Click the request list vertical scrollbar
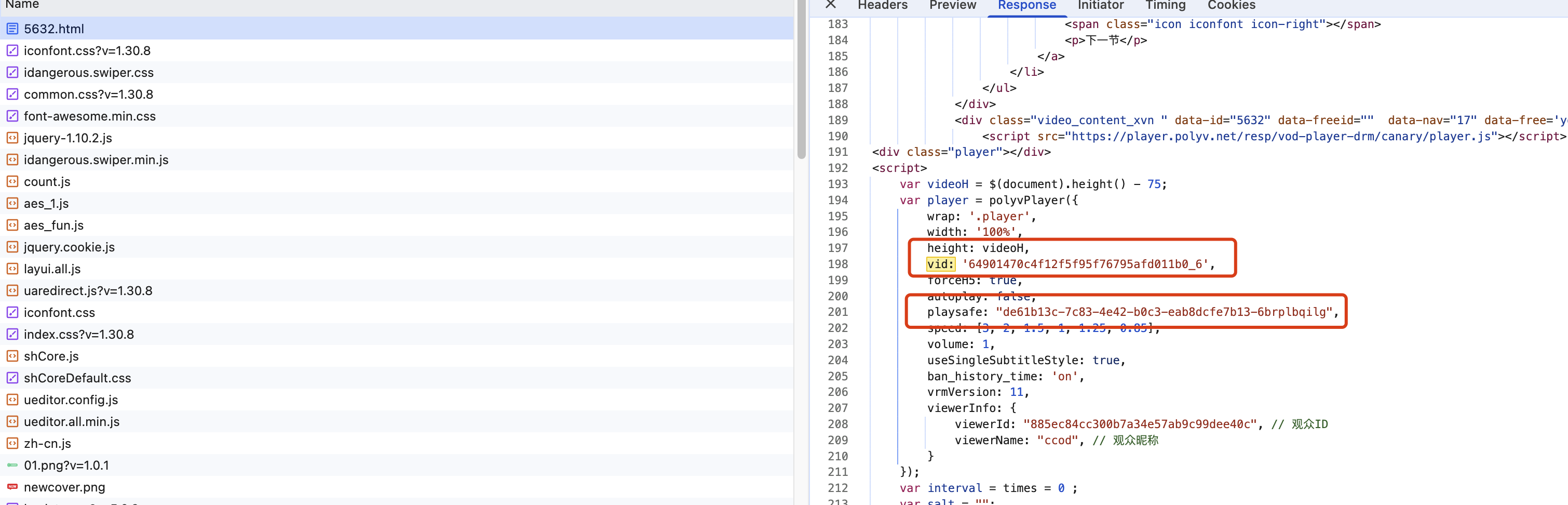The height and width of the screenshot is (505, 1568). [x=801, y=79]
